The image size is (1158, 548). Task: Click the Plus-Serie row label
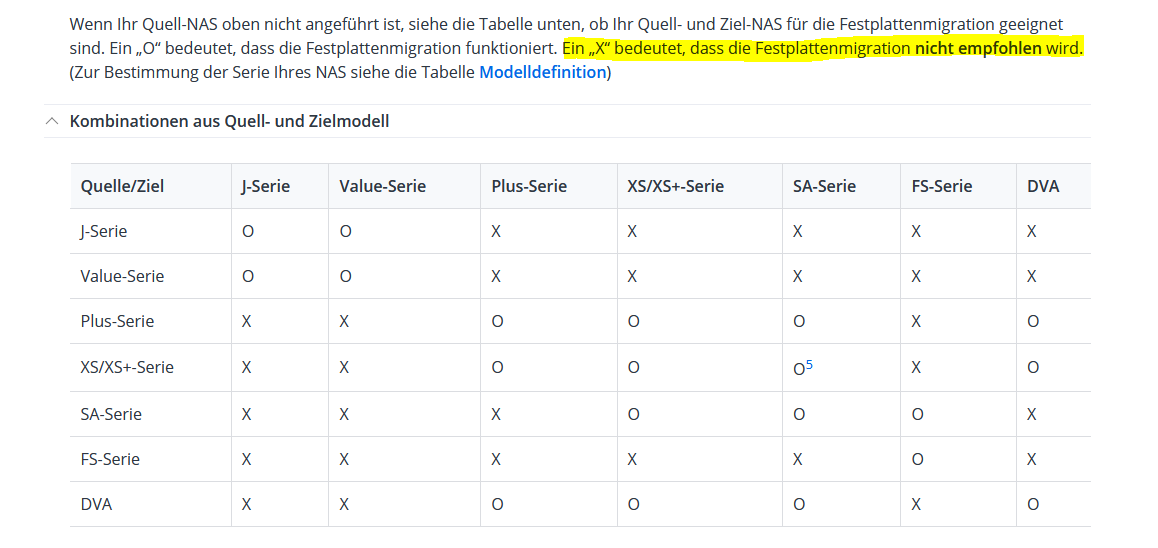[x=117, y=321]
